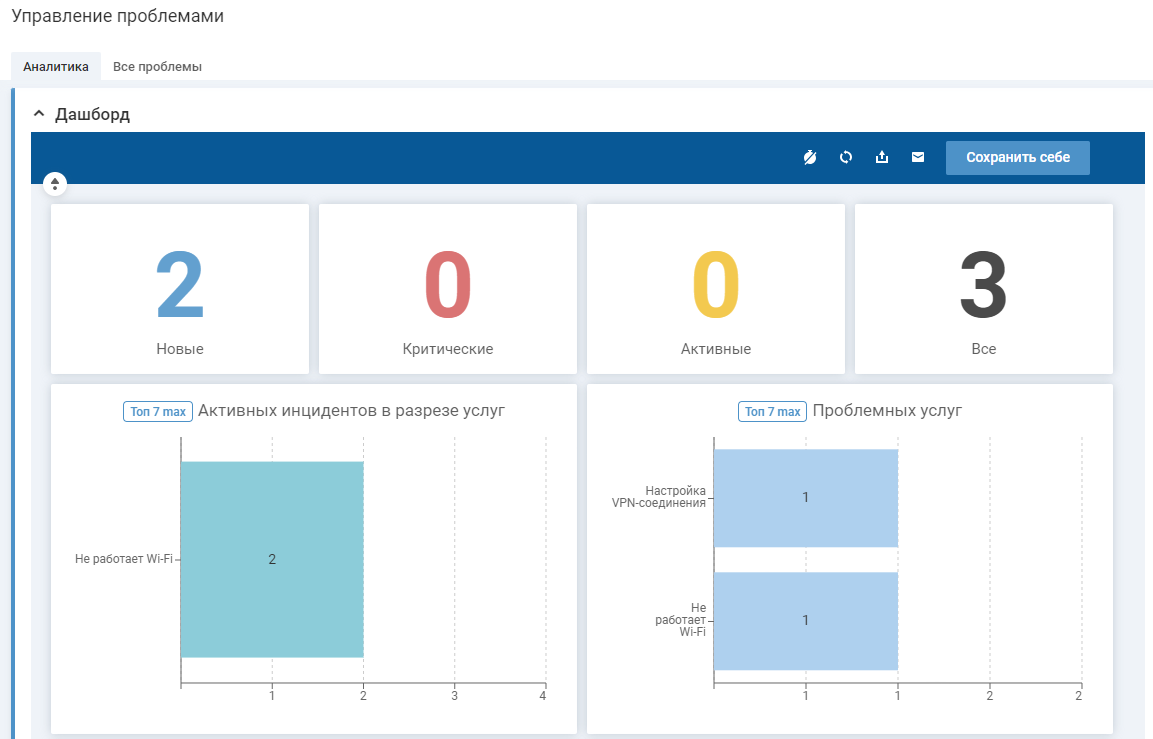This screenshot has height=739, width=1153.
Task: Click the round up-down arrow toggle button
Action: (x=55, y=184)
